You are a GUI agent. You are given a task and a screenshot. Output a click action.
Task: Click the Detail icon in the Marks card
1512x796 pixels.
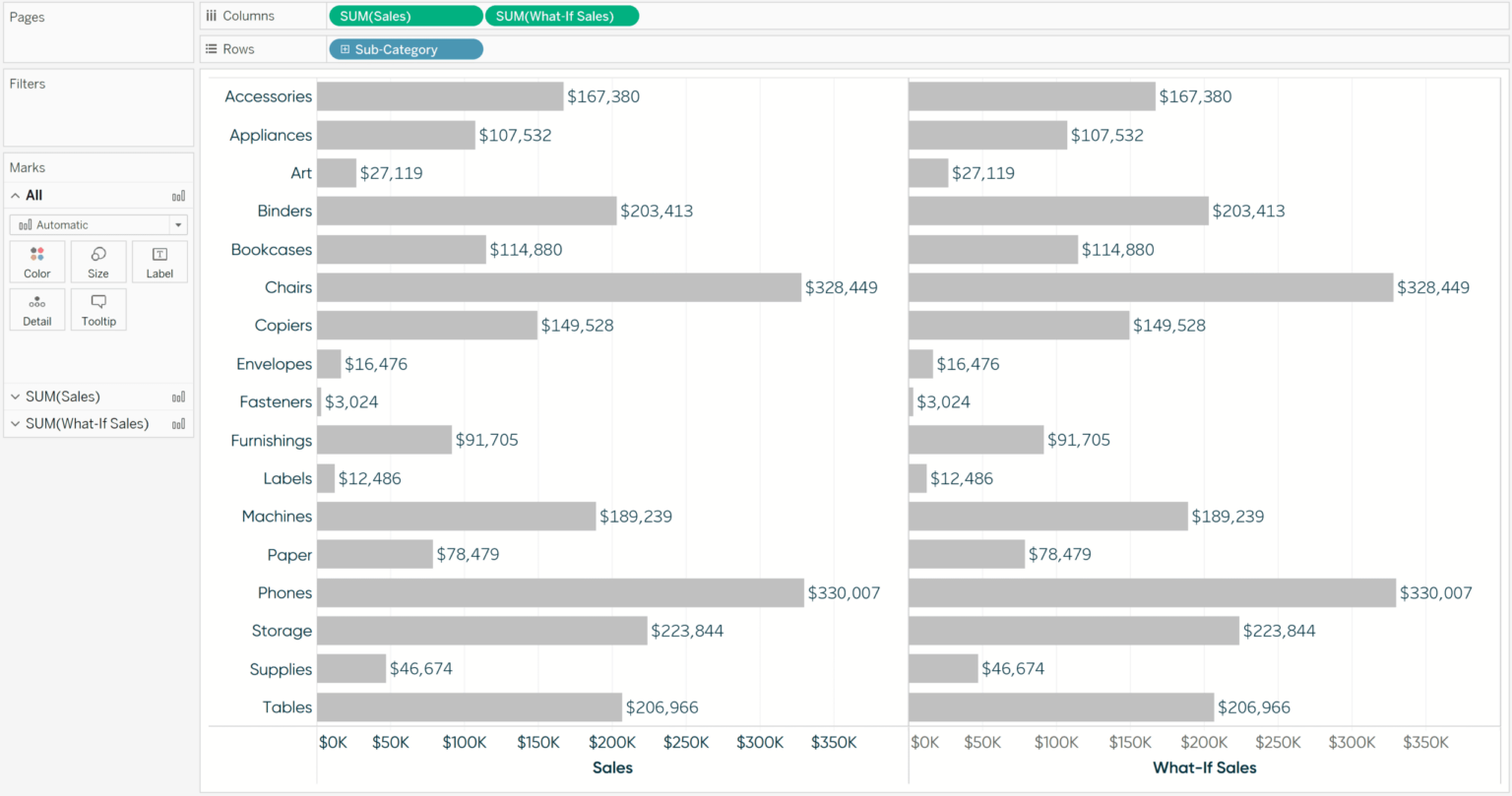[x=36, y=309]
